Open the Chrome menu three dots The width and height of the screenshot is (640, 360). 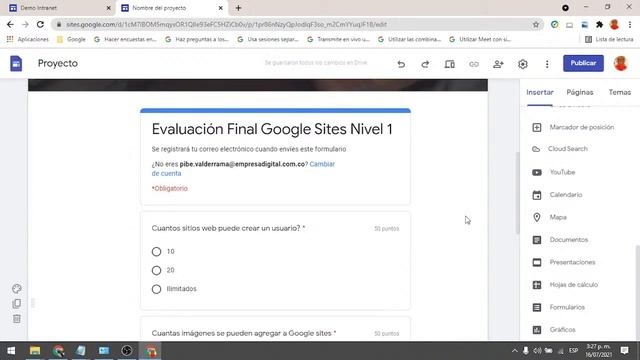(x=630, y=24)
